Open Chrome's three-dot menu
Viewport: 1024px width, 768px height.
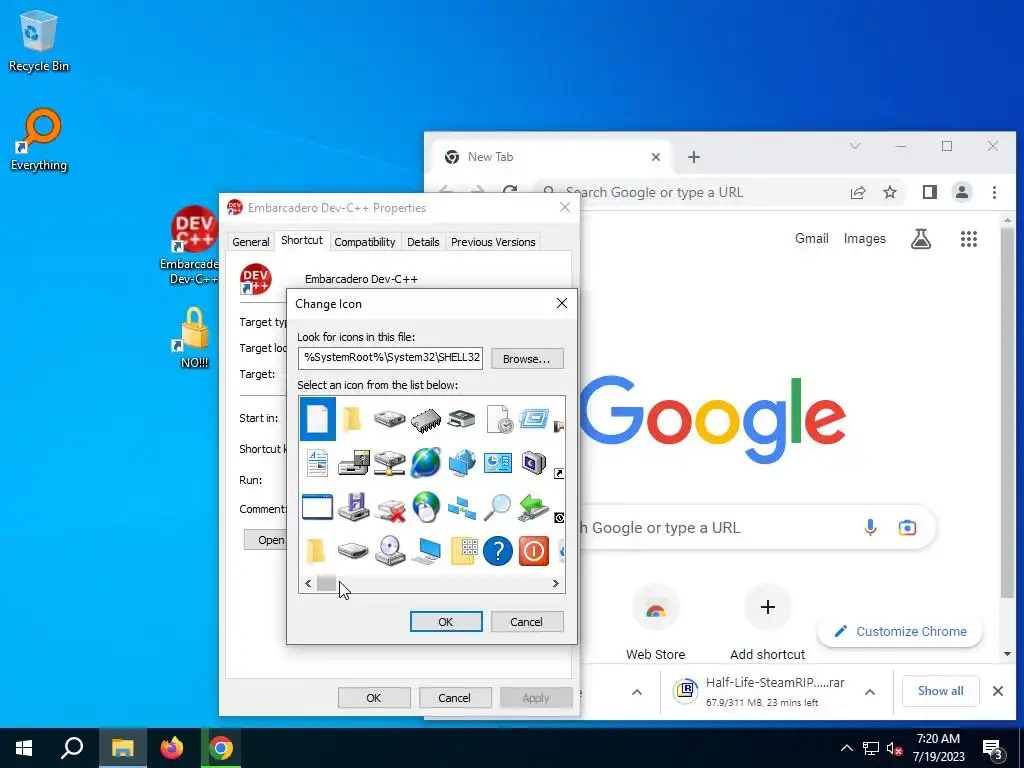(994, 192)
